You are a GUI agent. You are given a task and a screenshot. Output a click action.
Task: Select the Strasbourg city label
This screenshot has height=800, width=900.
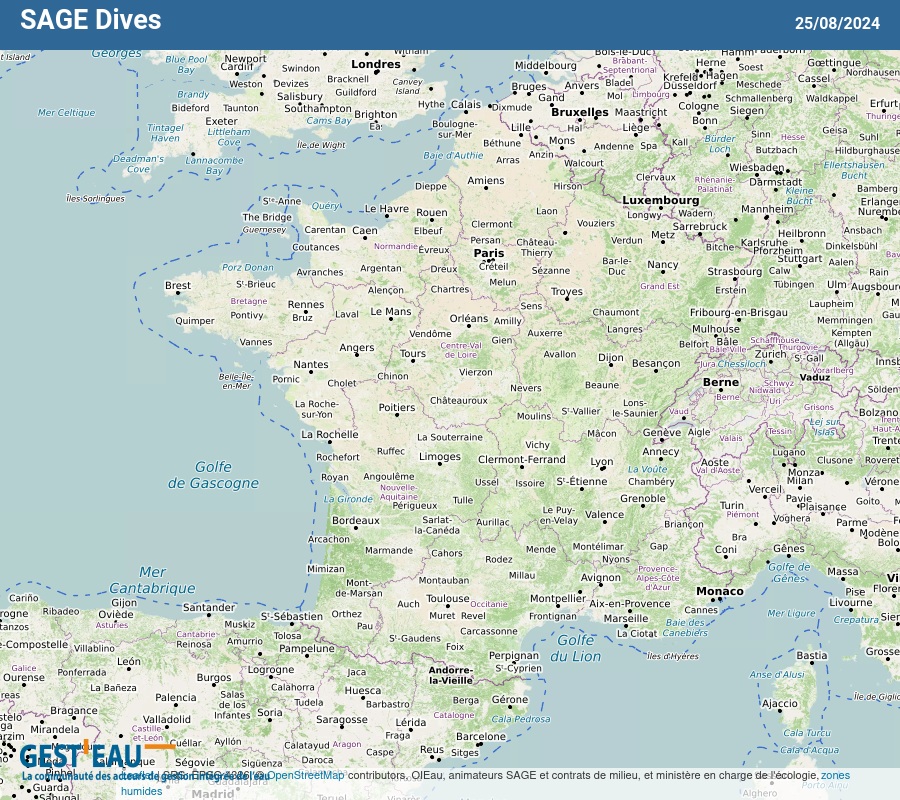pos(734,271)
